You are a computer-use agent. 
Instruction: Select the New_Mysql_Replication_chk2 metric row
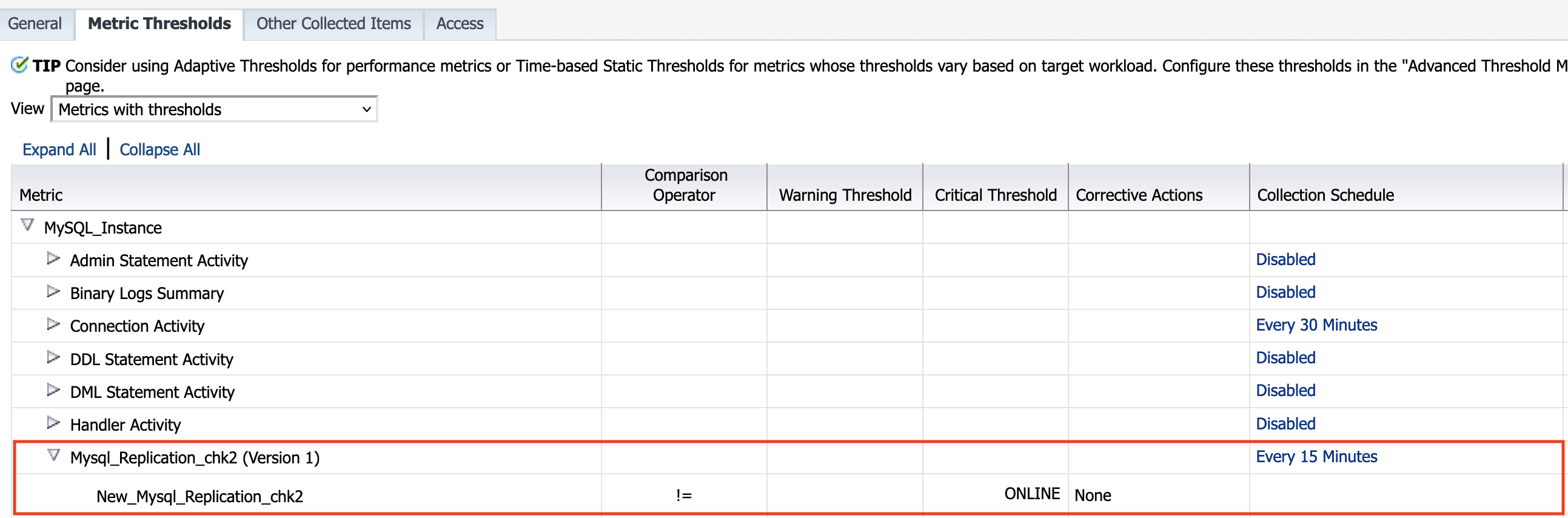click(199, 497)
